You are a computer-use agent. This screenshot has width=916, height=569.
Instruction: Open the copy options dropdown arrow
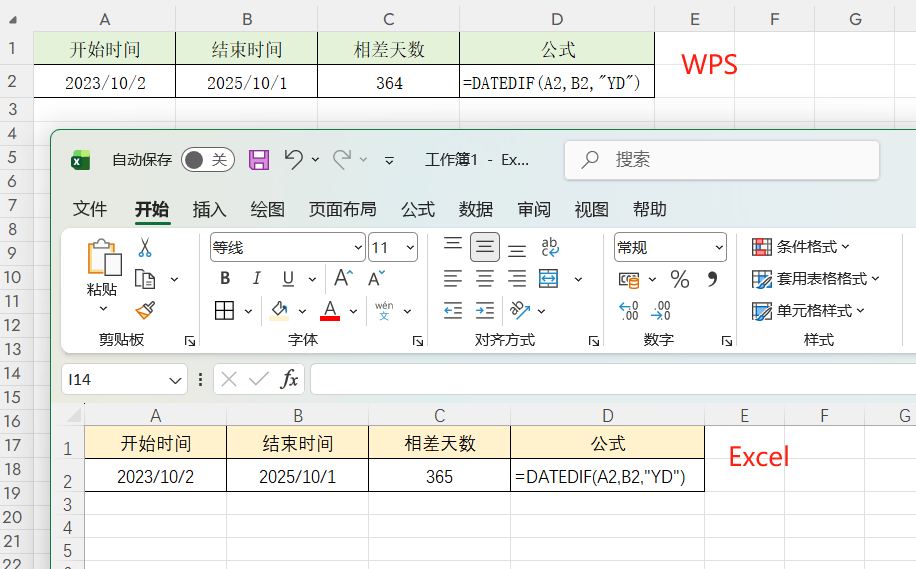(174, 279)
